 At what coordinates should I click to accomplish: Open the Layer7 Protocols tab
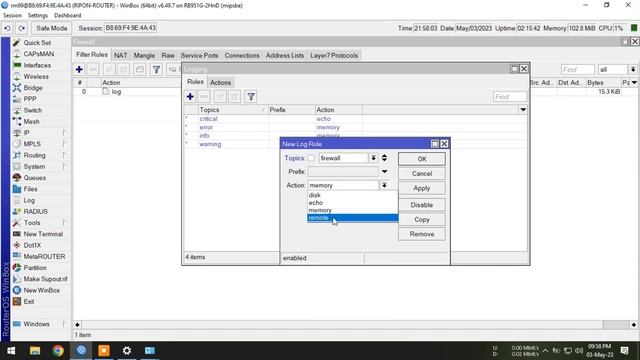coord(334,56)
